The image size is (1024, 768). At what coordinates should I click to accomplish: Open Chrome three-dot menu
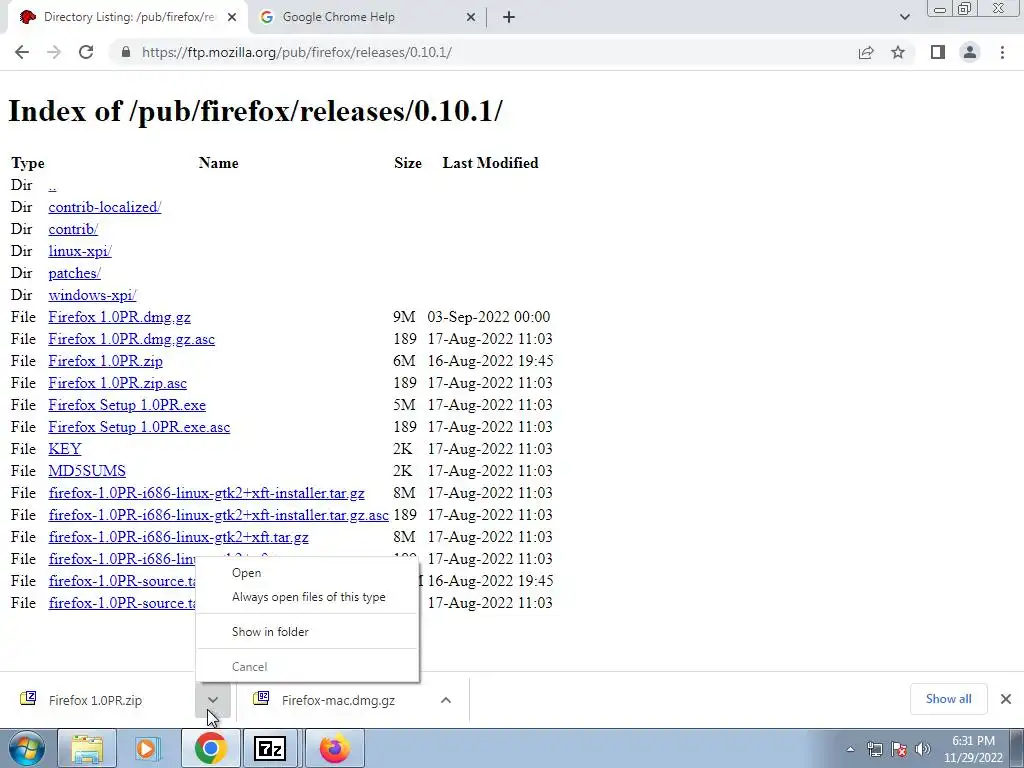coord(1002,52)
